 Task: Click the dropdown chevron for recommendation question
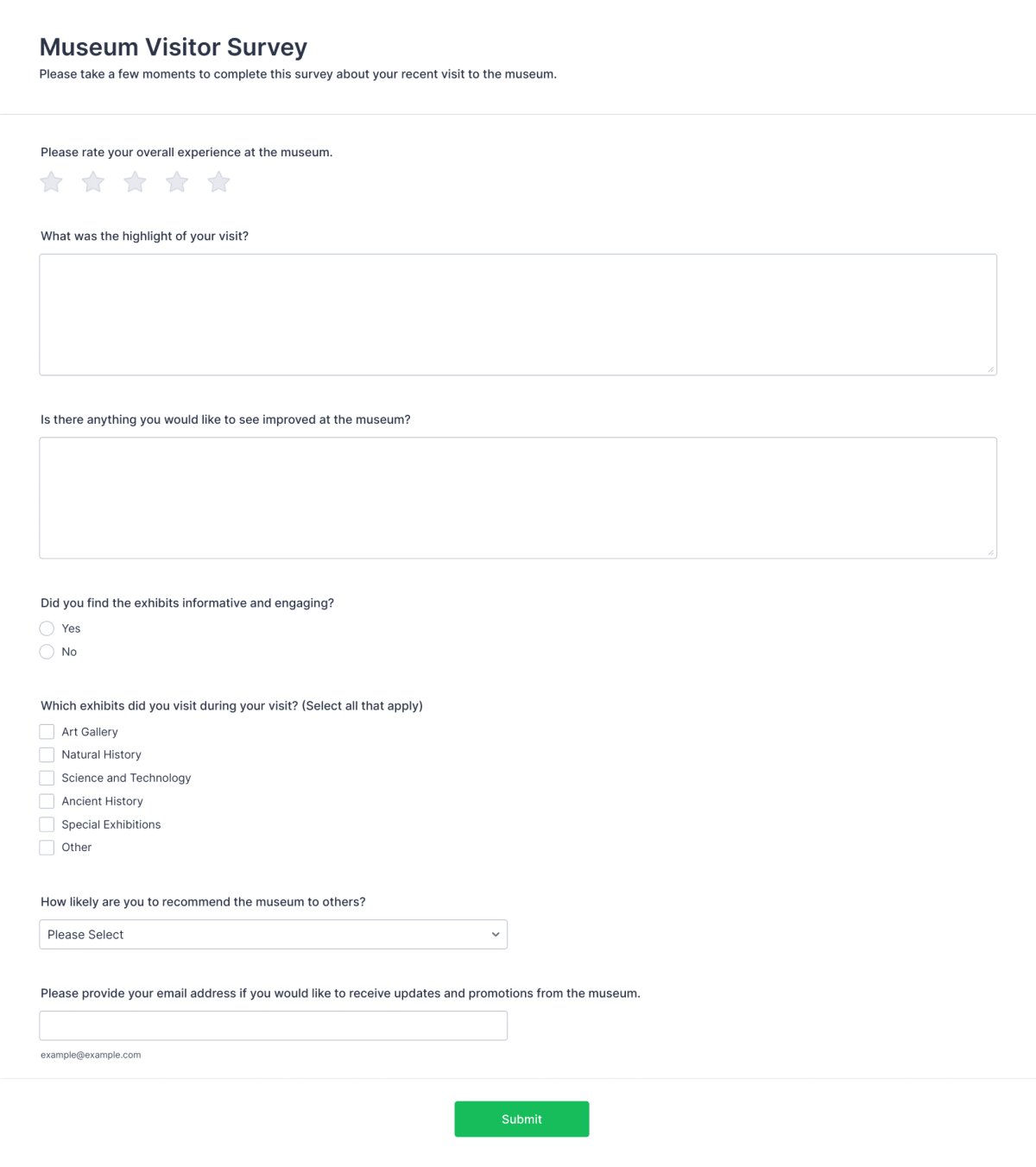point(495,934)
